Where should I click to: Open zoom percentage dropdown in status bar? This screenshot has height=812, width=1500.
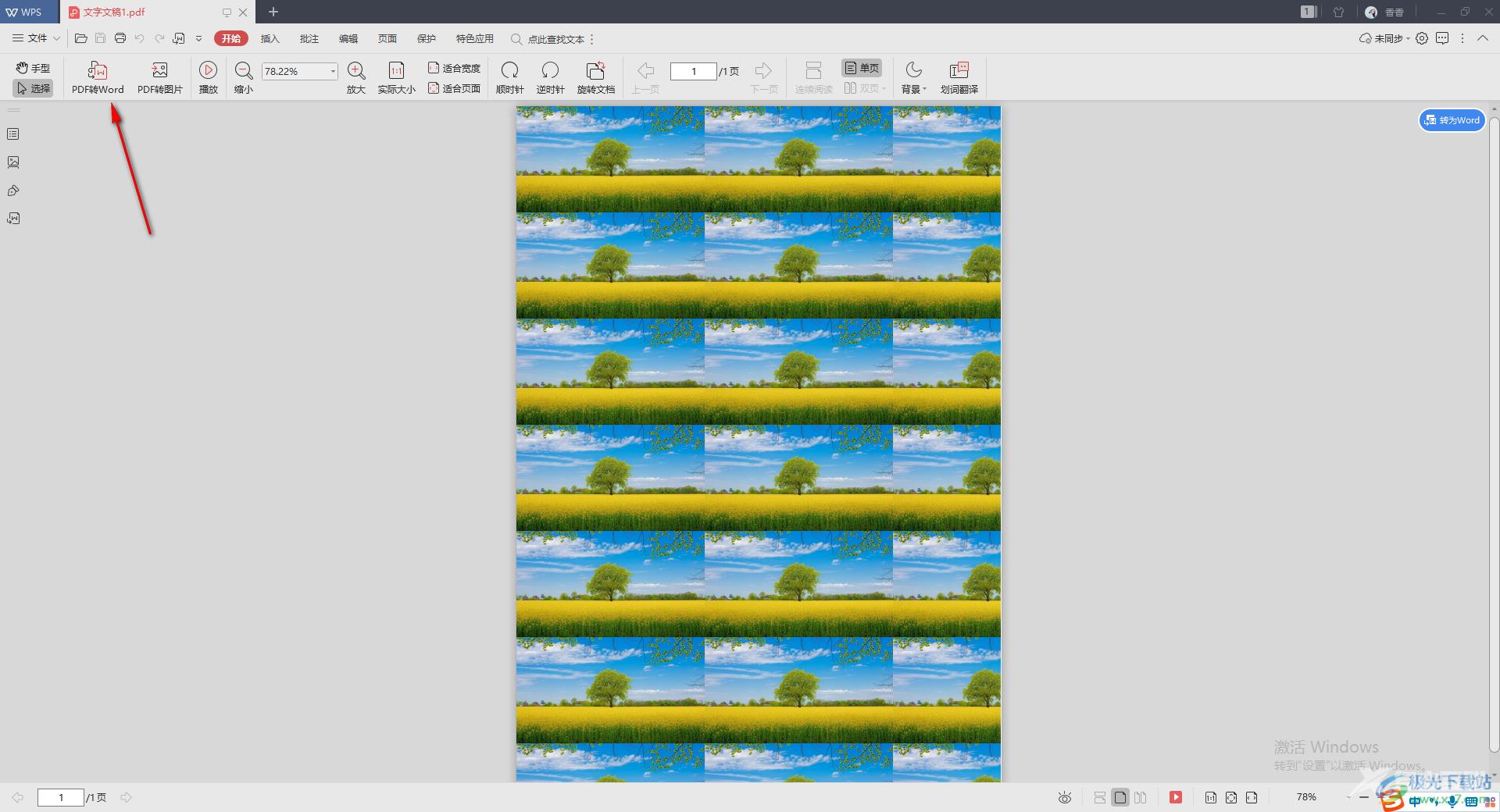pos(1350,797)
